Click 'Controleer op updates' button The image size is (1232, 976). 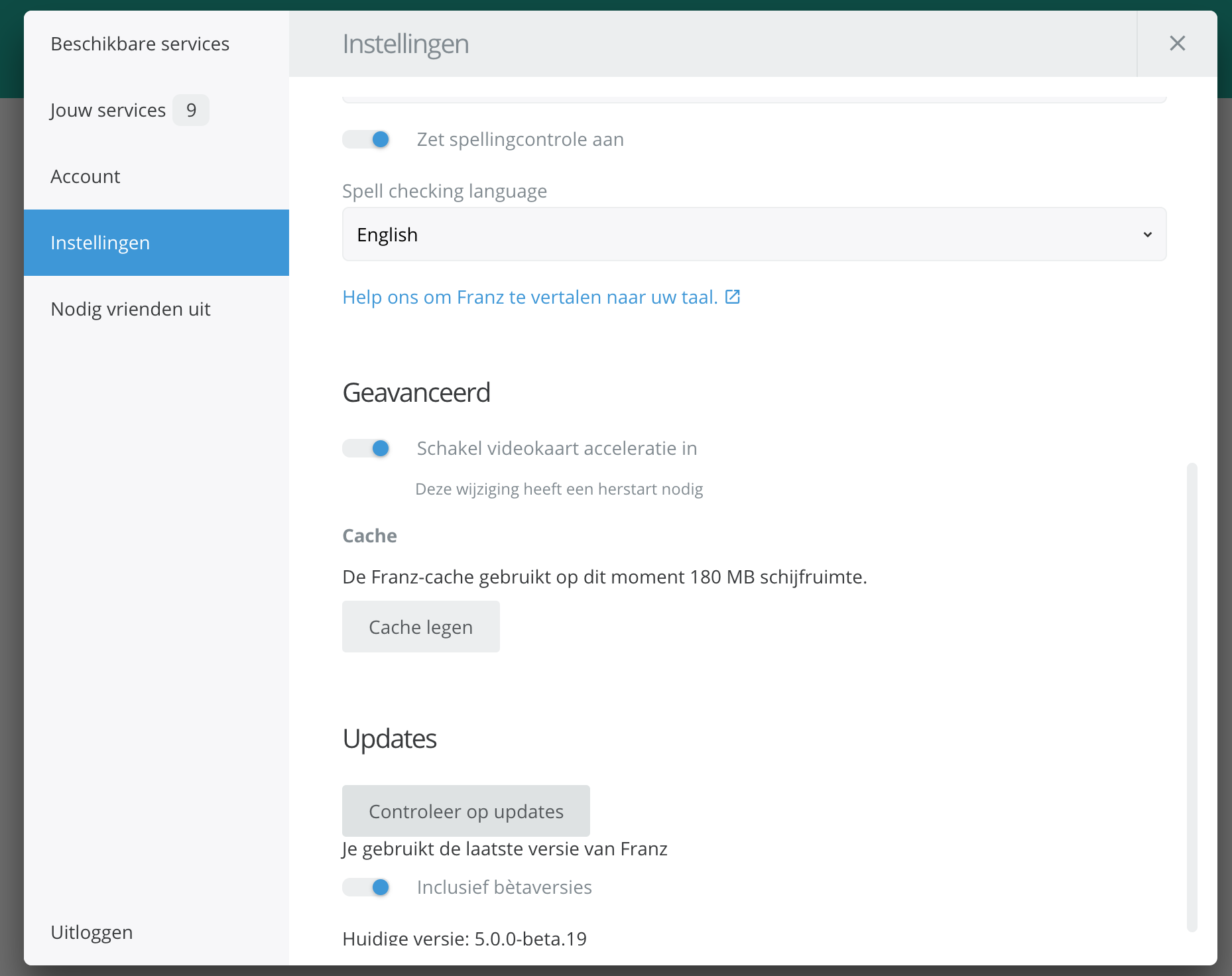(466, 811)
